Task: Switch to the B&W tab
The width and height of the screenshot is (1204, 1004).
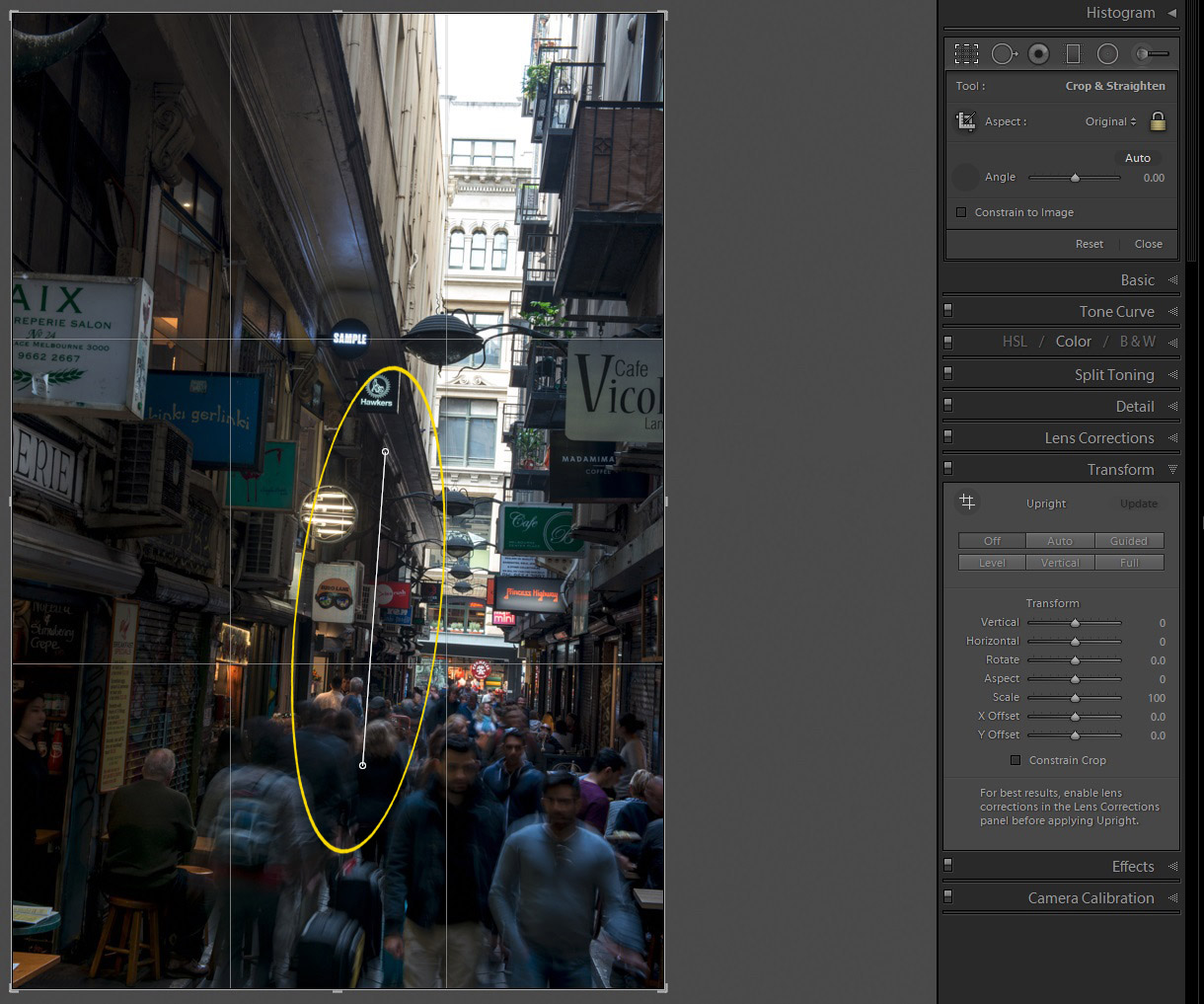Action: point(1137,342)
